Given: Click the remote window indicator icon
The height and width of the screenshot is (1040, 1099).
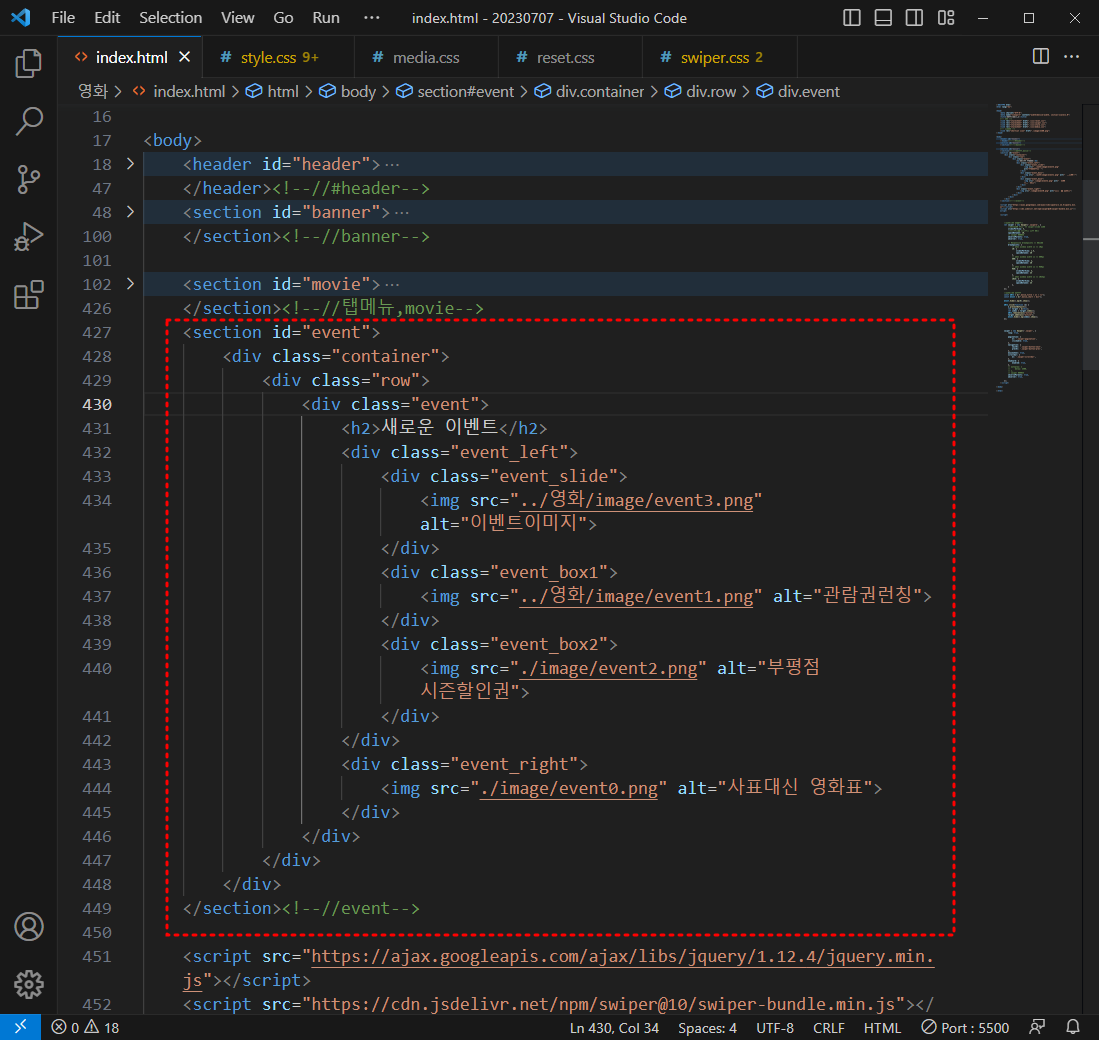Looking at the screenshot, I should [20, 1027].
